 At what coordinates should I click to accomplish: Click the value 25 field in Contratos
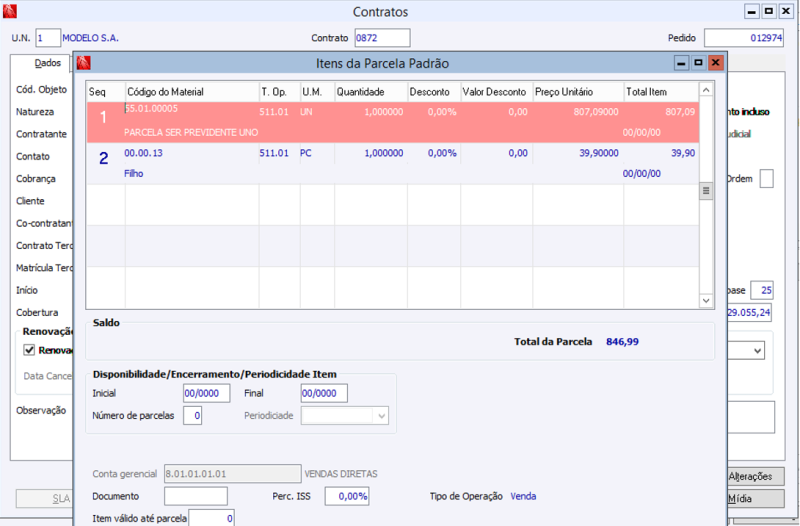(x=762, y=290)
